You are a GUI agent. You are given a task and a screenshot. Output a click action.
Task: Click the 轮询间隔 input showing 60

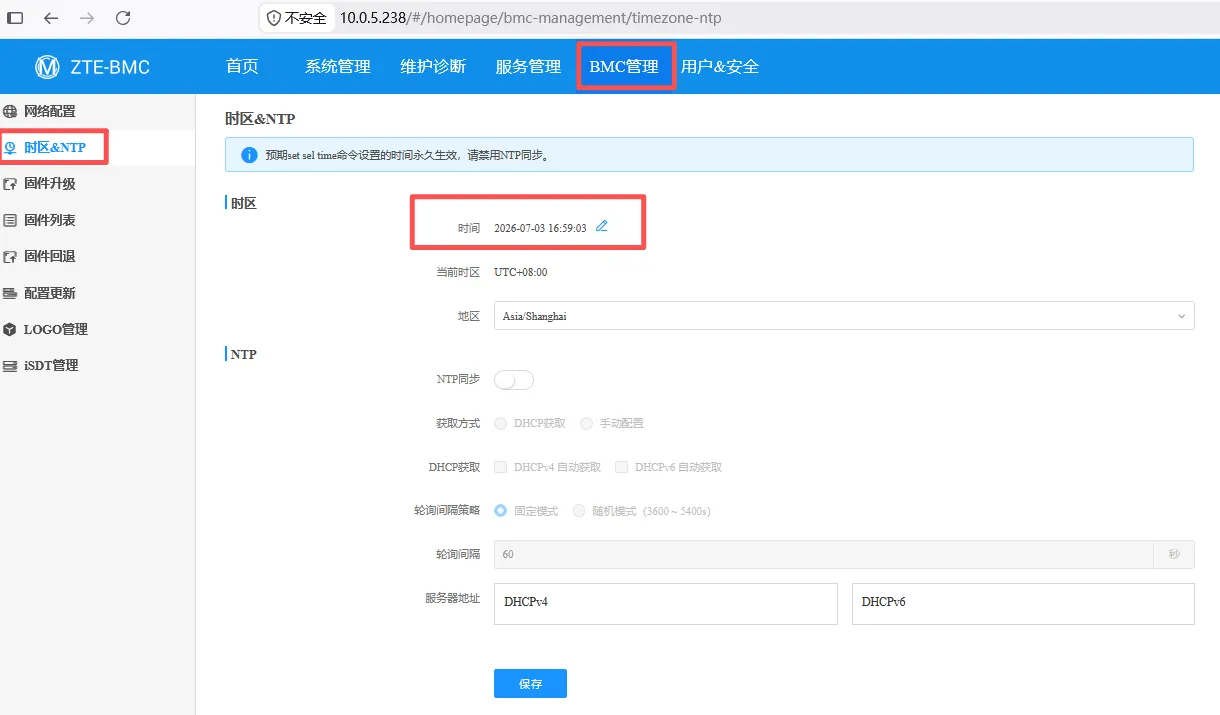(x=824, y=554)
